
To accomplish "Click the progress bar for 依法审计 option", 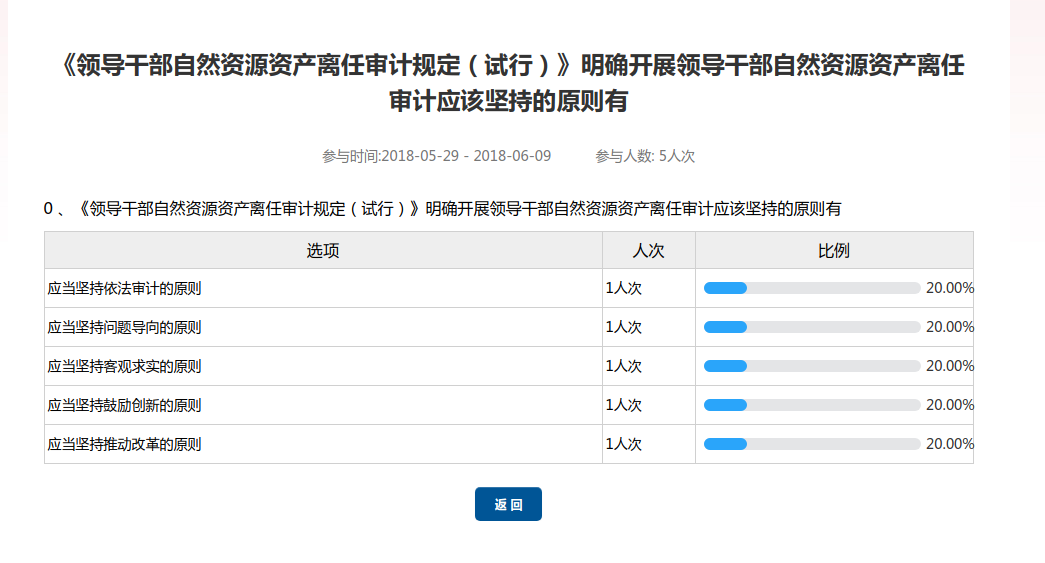I will [811, 288].
